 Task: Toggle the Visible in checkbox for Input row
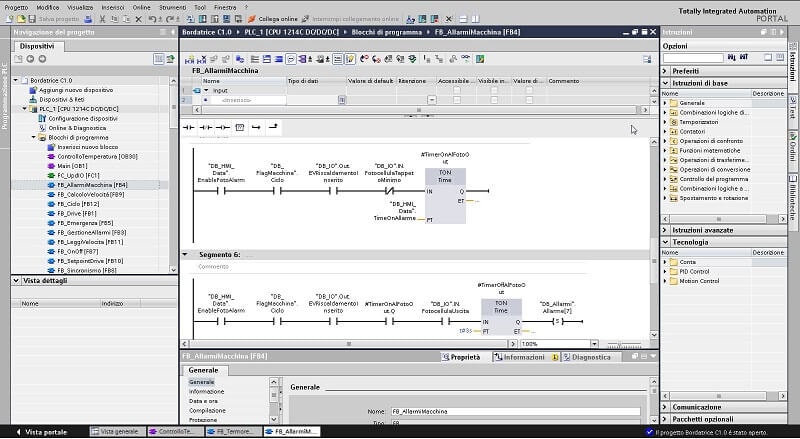coord(494,90)
